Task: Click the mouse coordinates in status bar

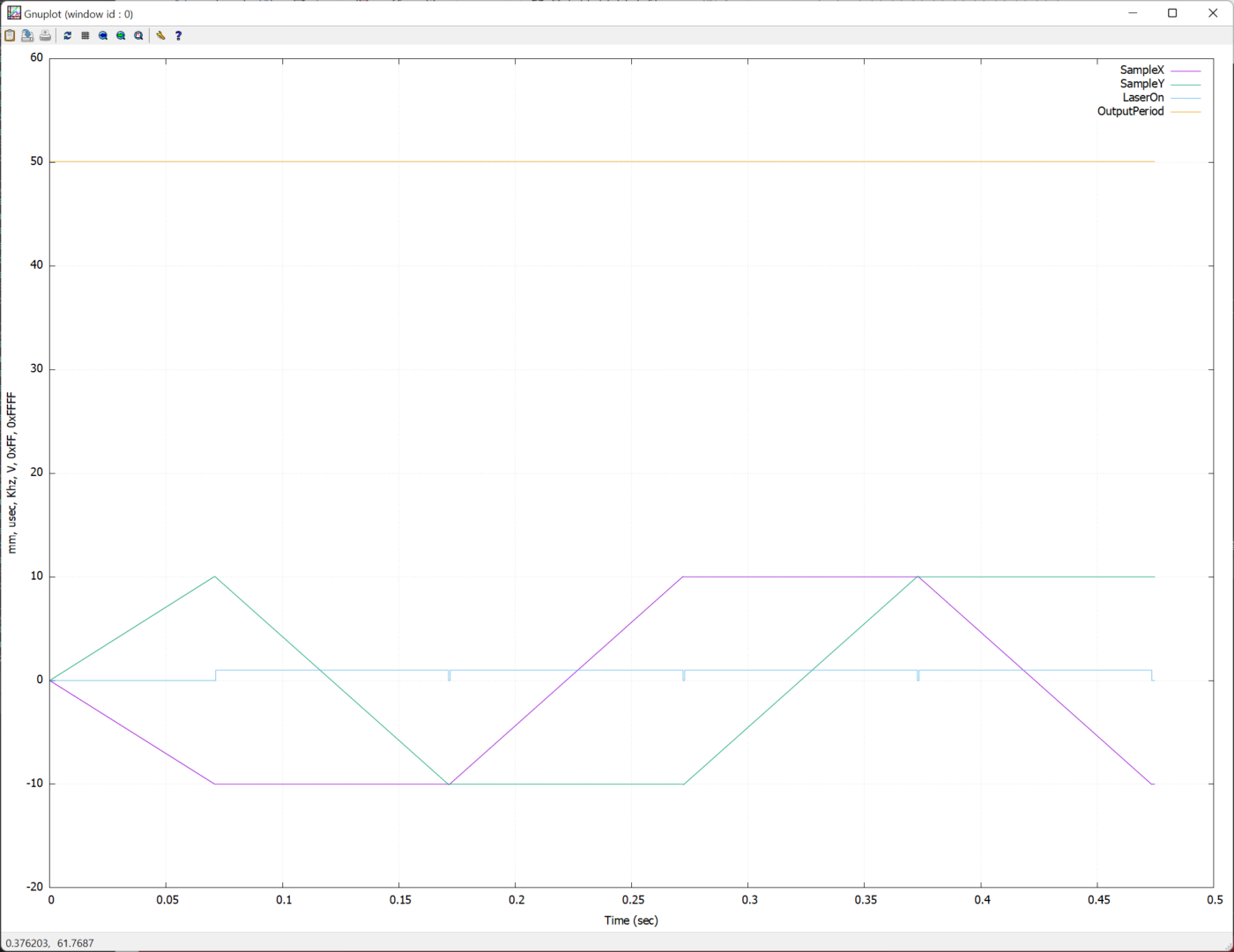Action: (49, 943)
